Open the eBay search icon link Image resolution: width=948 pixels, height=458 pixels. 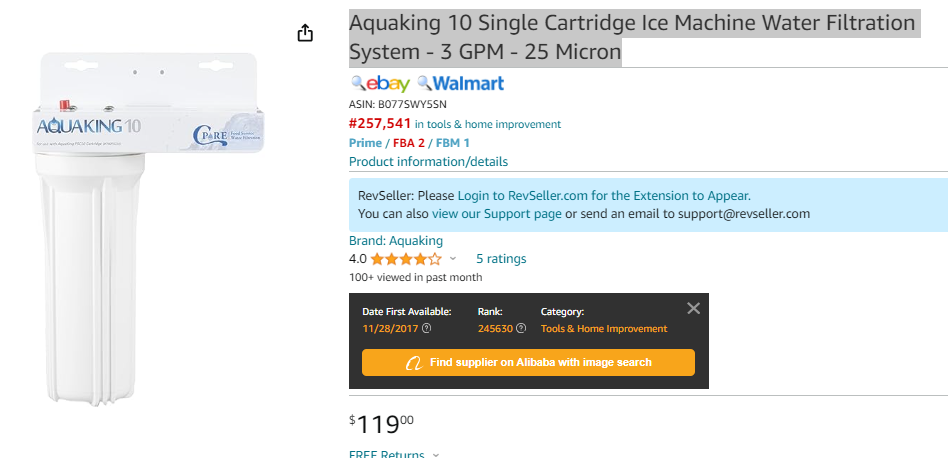coord(380,83)
